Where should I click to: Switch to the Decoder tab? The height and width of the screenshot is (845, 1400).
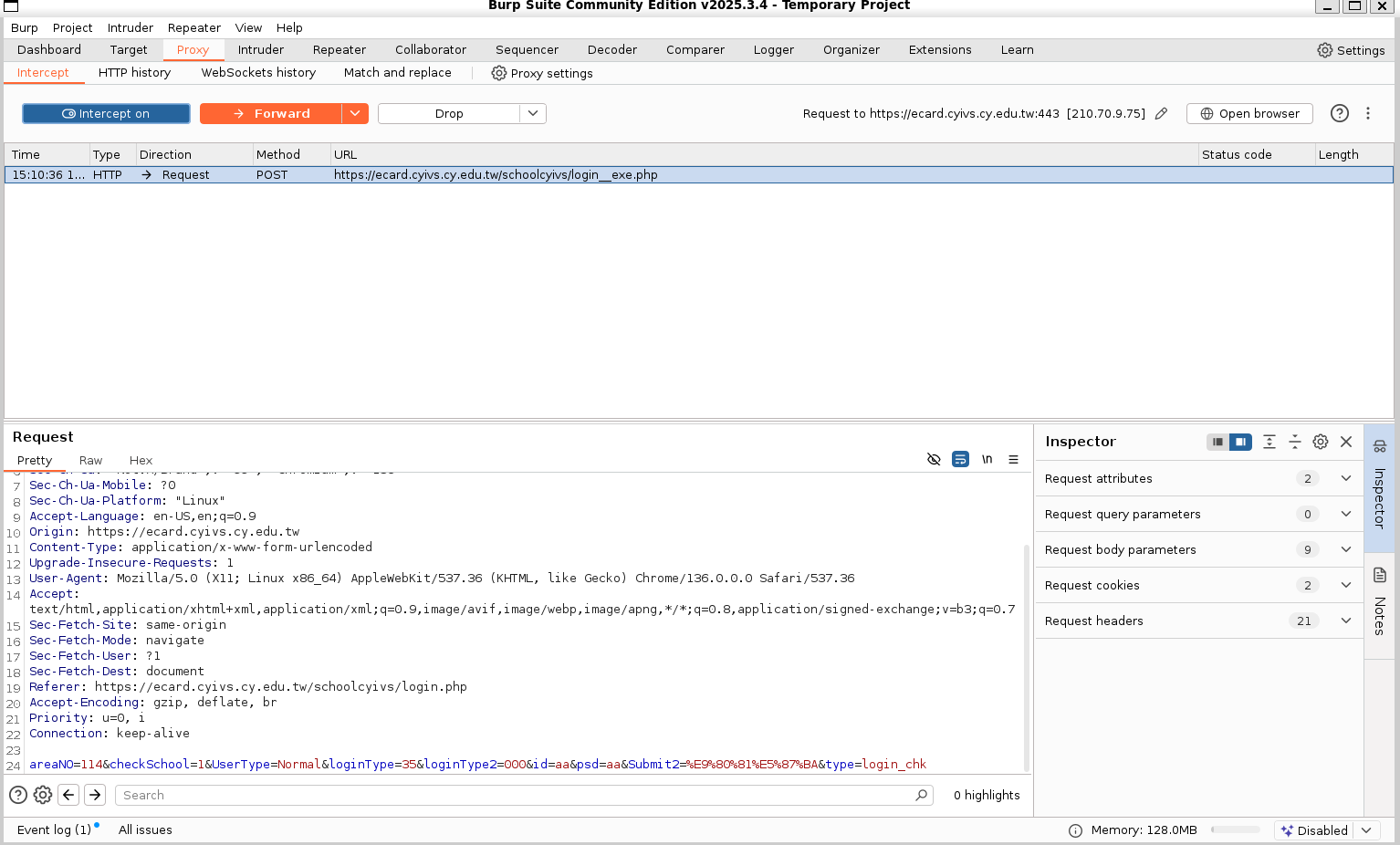612,50
